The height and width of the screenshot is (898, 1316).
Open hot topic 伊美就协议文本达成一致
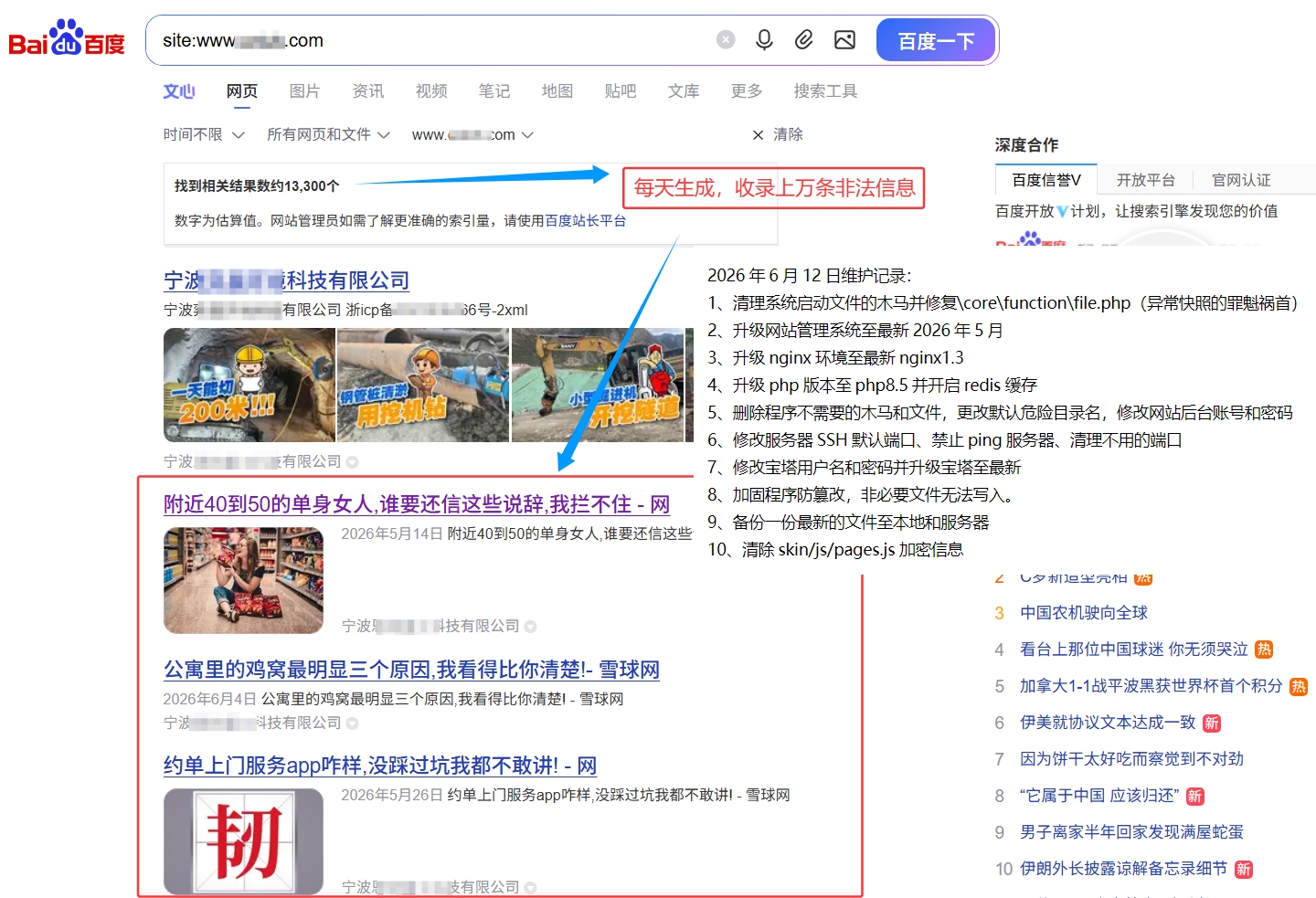click(1108, 723)
